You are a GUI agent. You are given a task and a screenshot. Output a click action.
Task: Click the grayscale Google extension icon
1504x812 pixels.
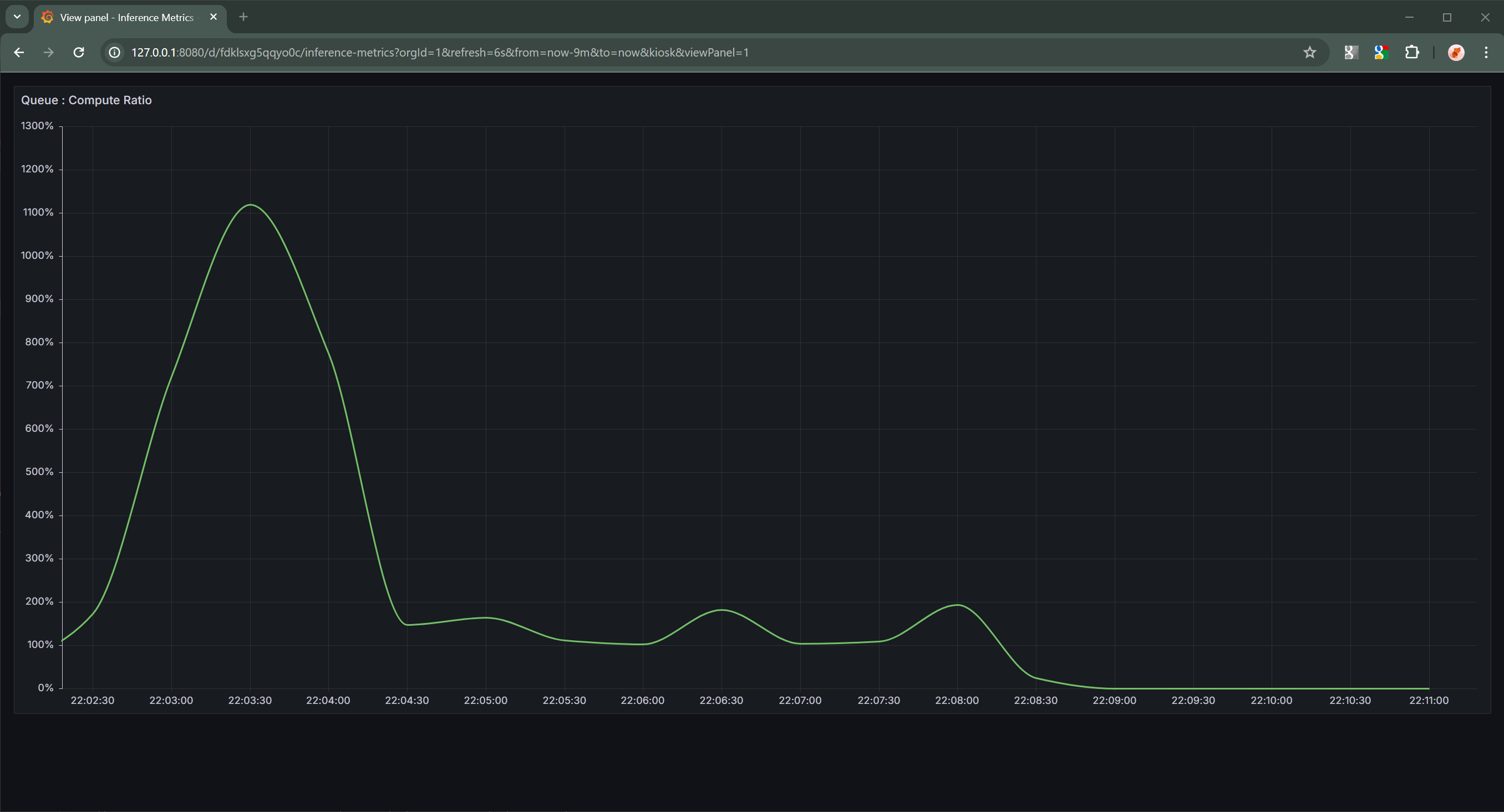[1350, 53]
